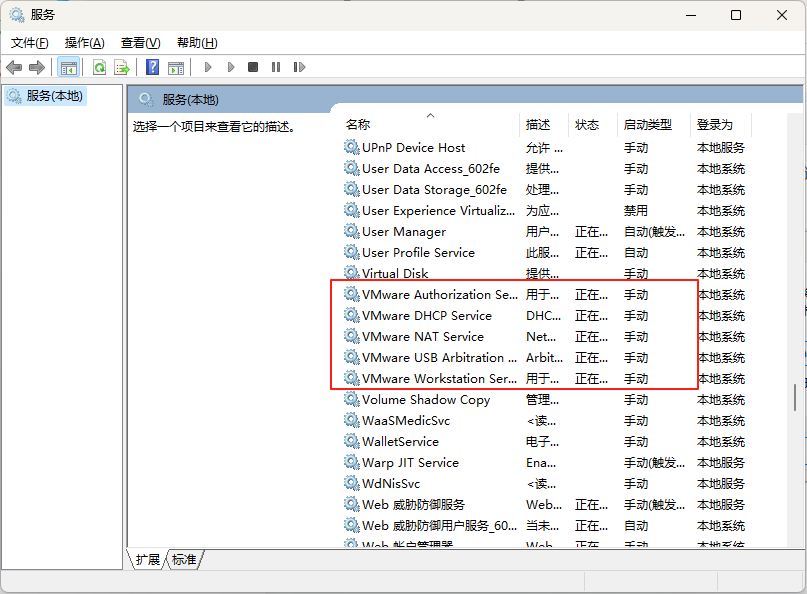The image size is (807, 594).
Task: Open the Help question mark icon
Action: pyautogui.click(x=152, y=67)
